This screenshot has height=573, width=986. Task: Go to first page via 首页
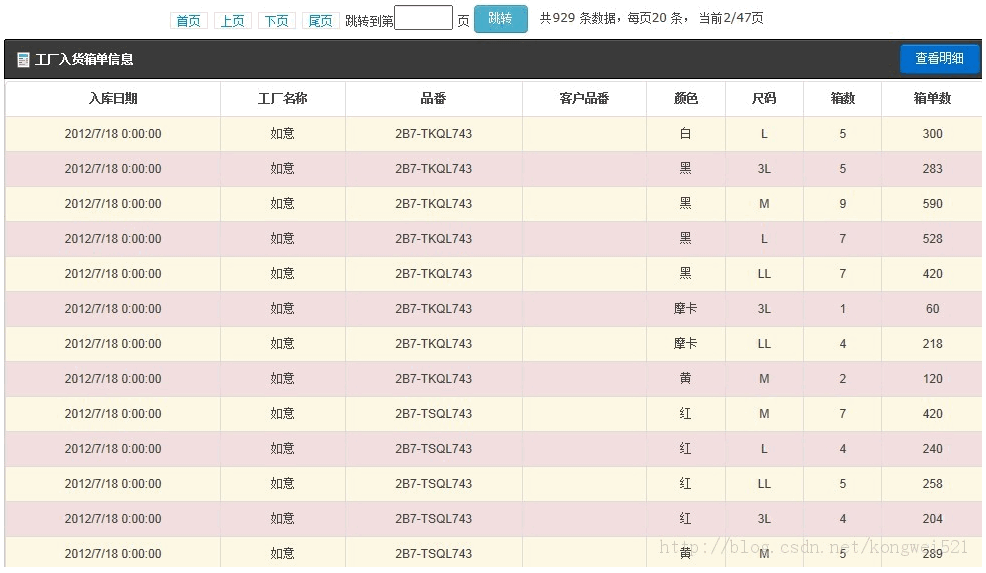[x=188, y=21]
